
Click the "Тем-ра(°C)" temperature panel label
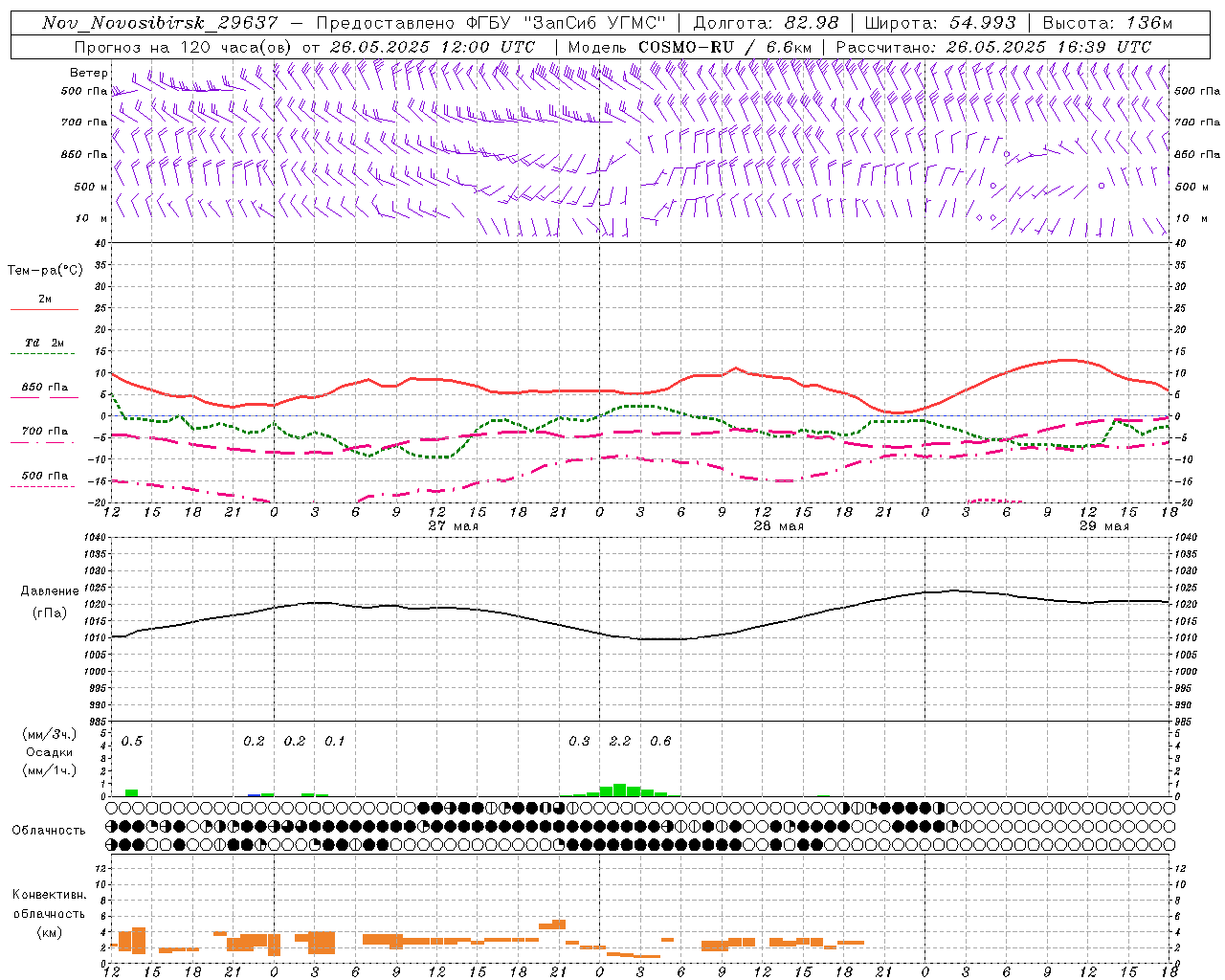click(x=45, y=271)
